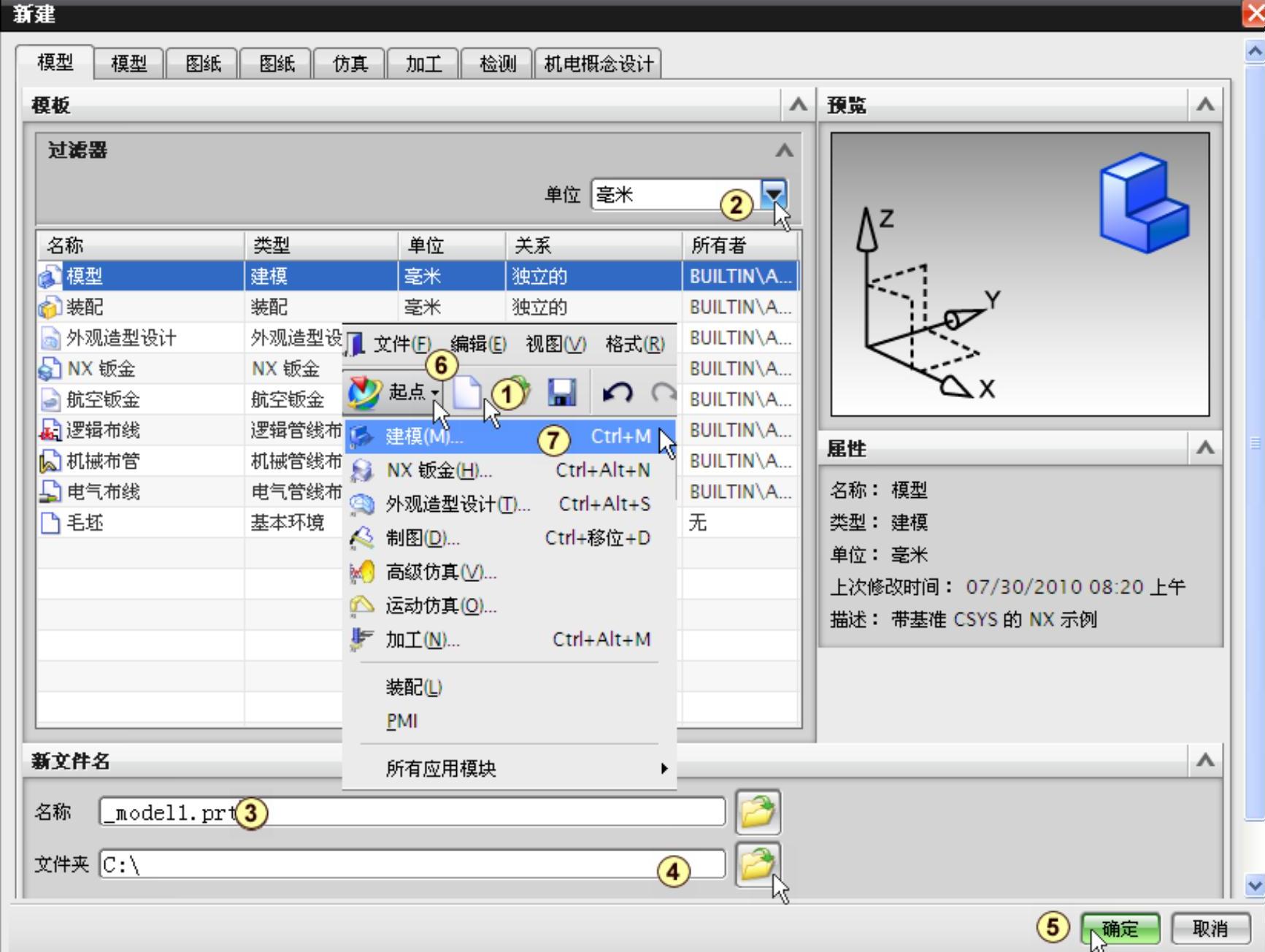Sort by the 所有者 column header
Image resolution: width=1265 pixels, height=952 pixels.
point(741,245)
